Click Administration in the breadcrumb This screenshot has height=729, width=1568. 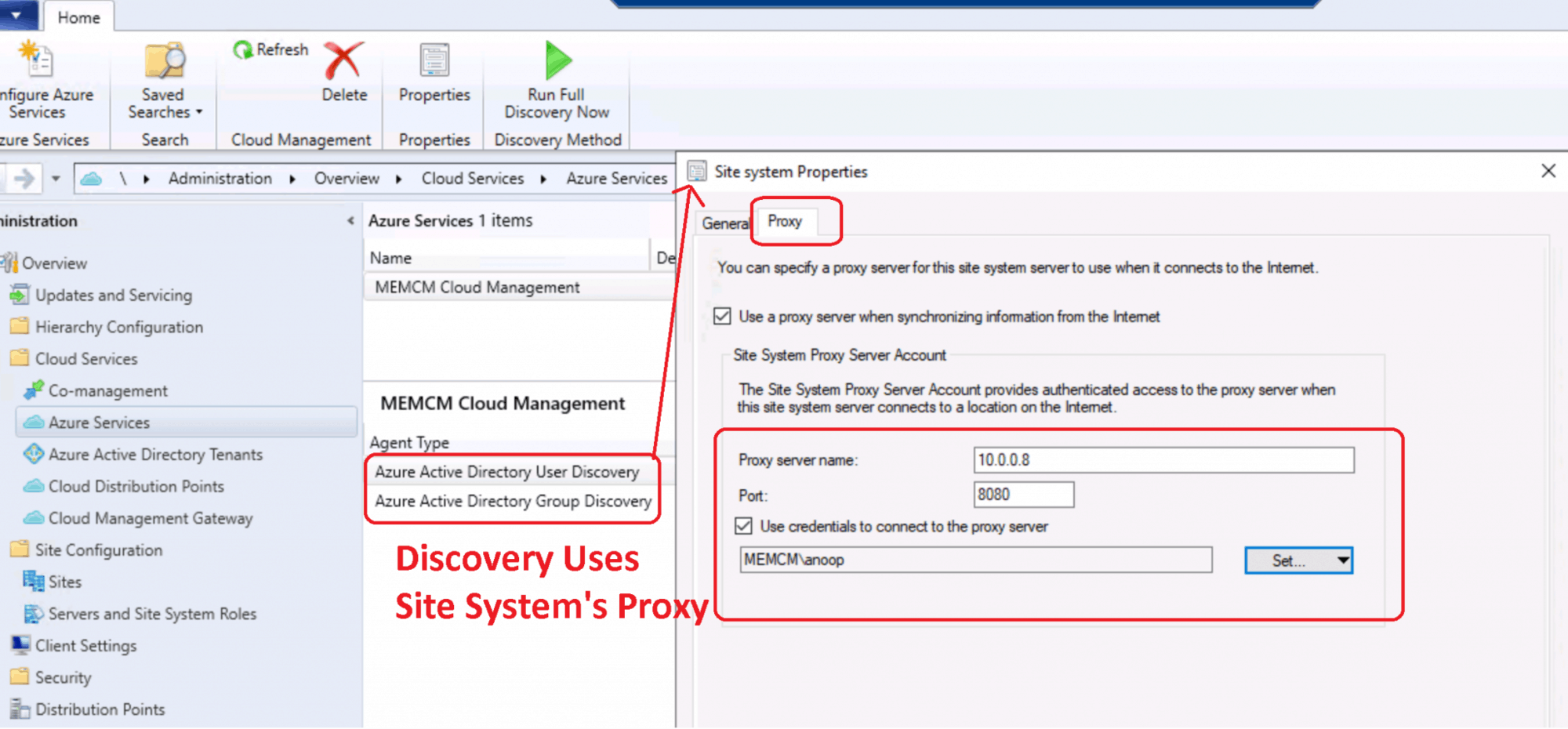(x=220, y=179)
